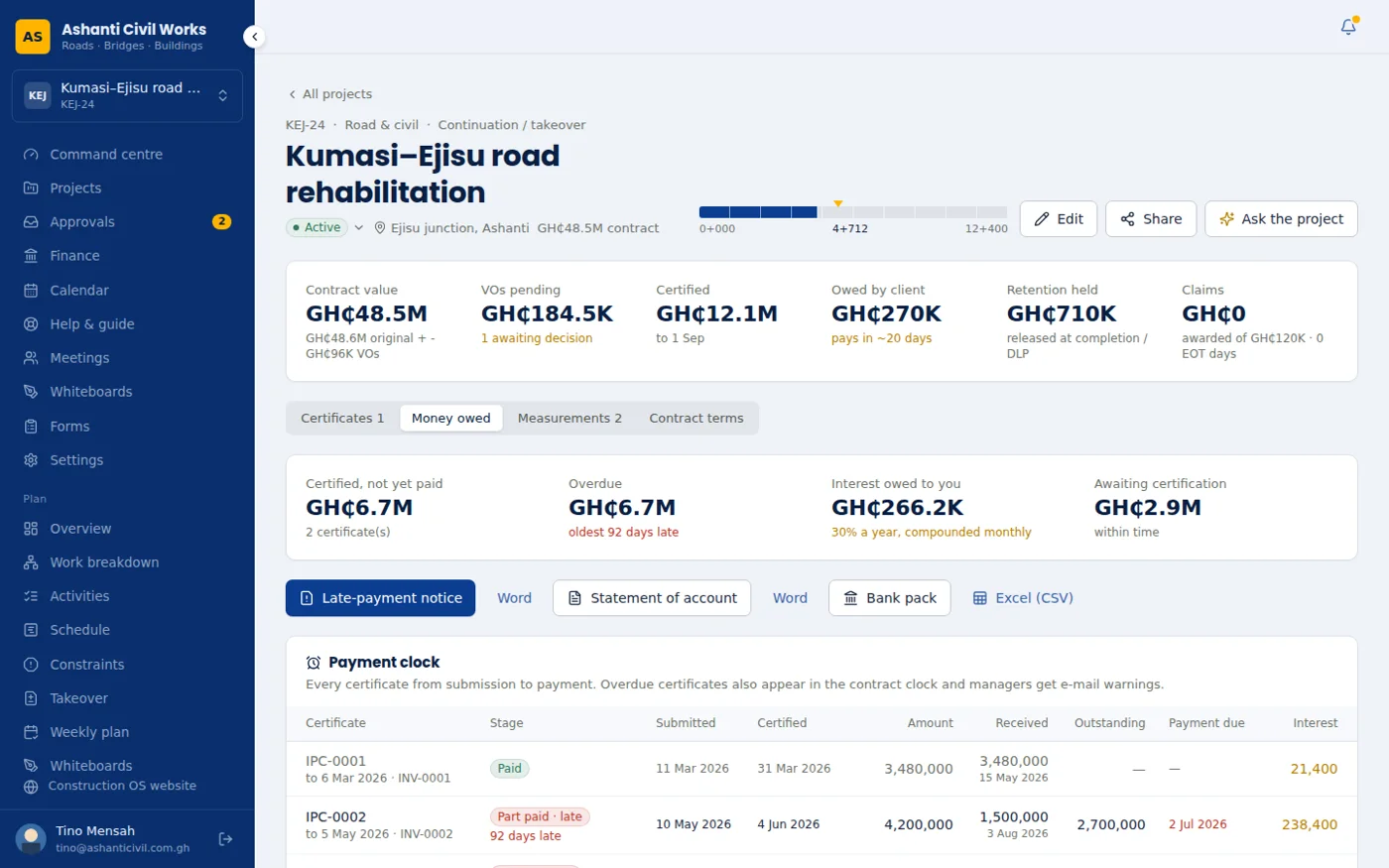Download Late-payment notice as Word
The image size is (1389, 868).
tap(514, 598)
